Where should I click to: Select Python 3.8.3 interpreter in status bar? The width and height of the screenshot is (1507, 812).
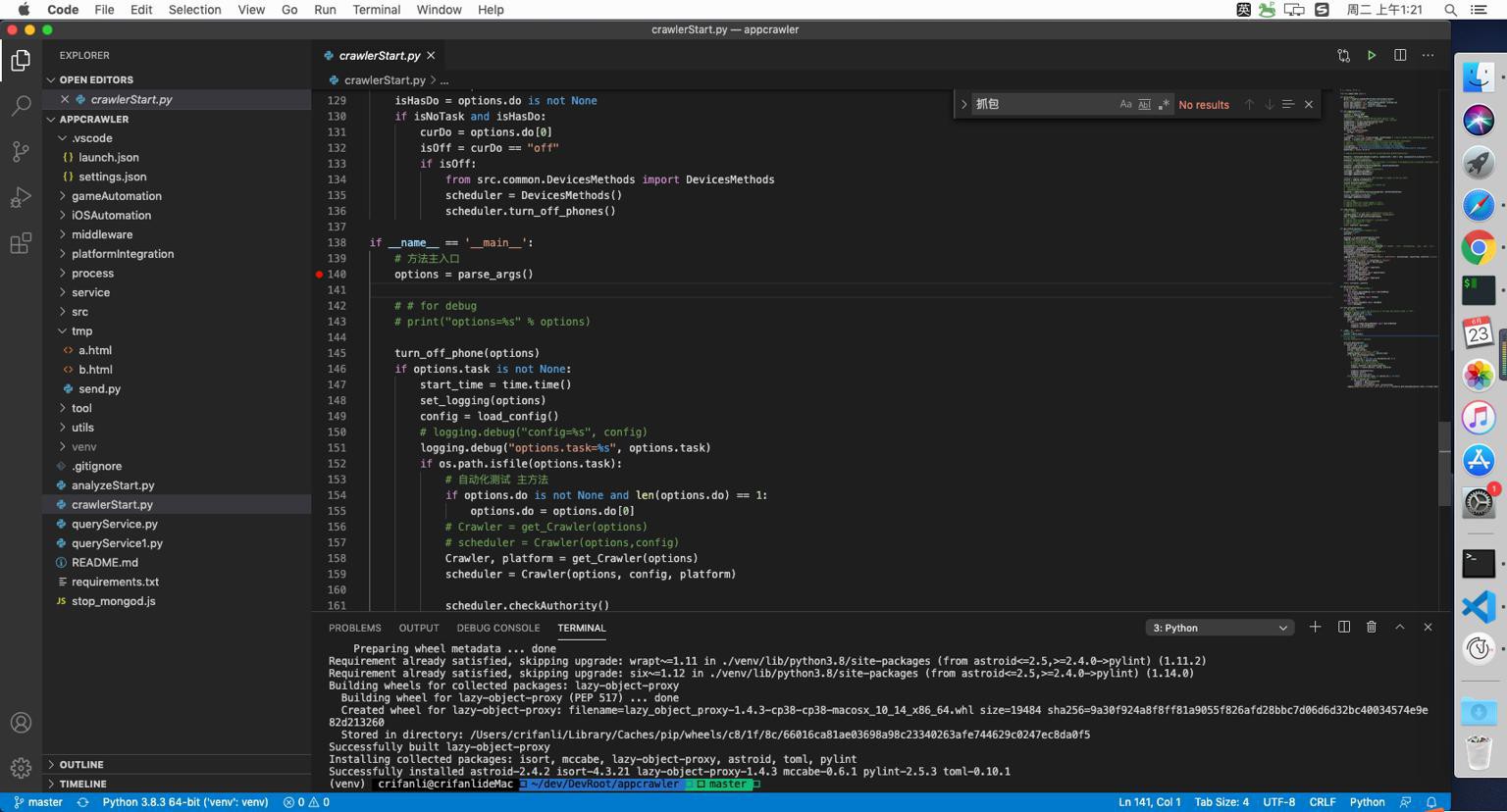pyautogui.click(x=185, y=802)
